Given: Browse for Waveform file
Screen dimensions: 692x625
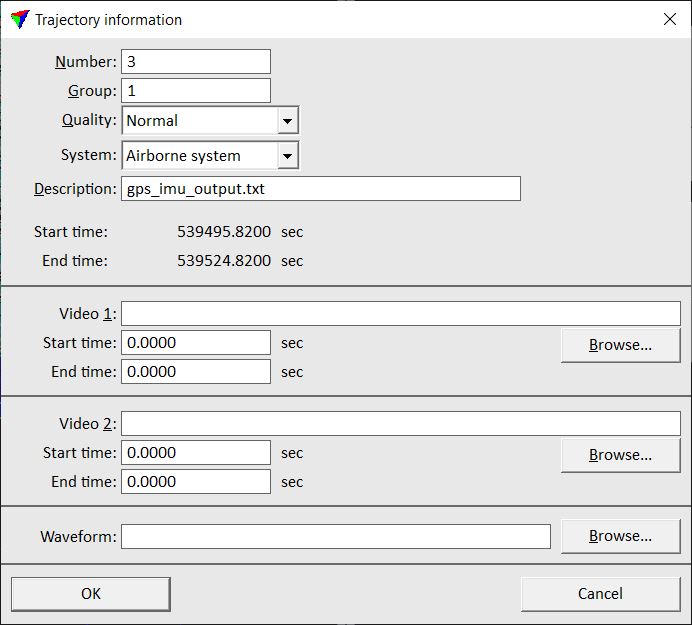Looking at the screenshot, I should coord(620,536).
